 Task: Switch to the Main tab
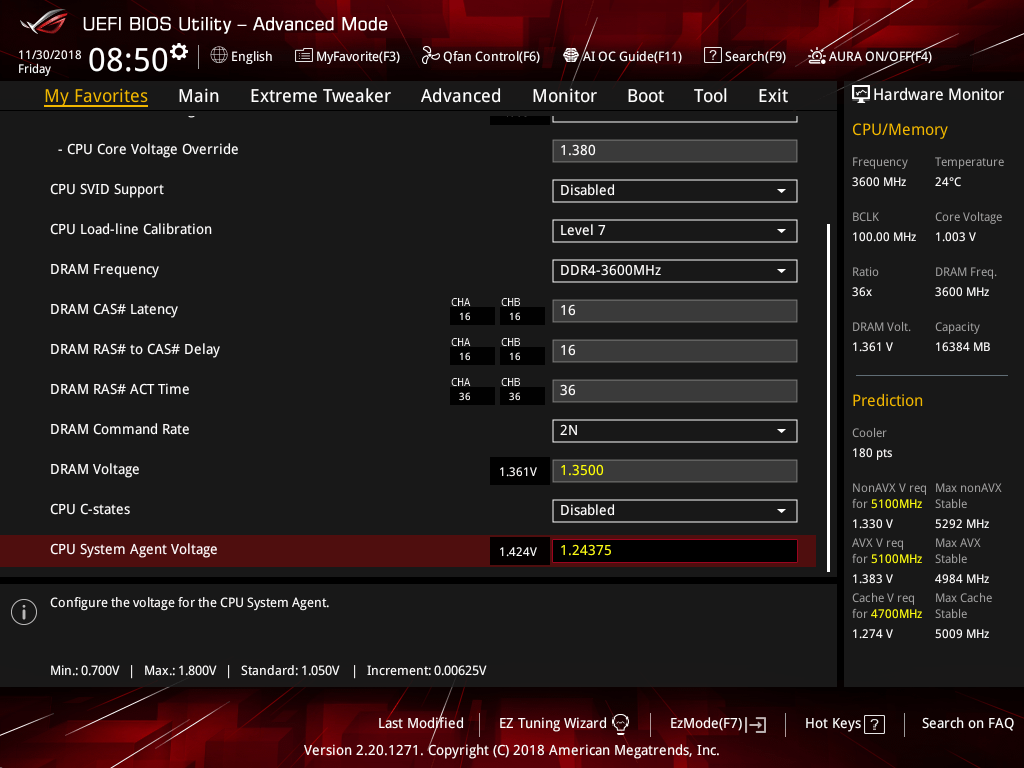pyautogui.click(x=199, y=96)
